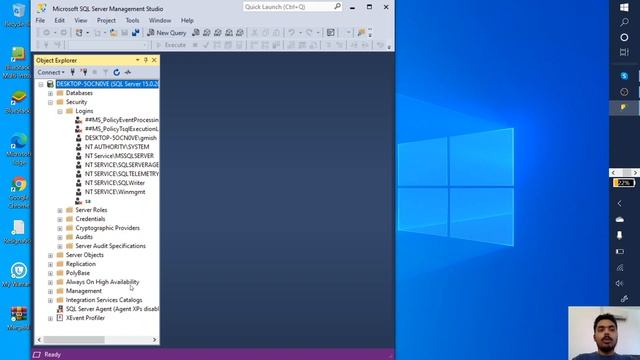This screenshot has height=360, width=640.
Task: Expand the Cryptographic Providers folder
Action: coord(60,229)
